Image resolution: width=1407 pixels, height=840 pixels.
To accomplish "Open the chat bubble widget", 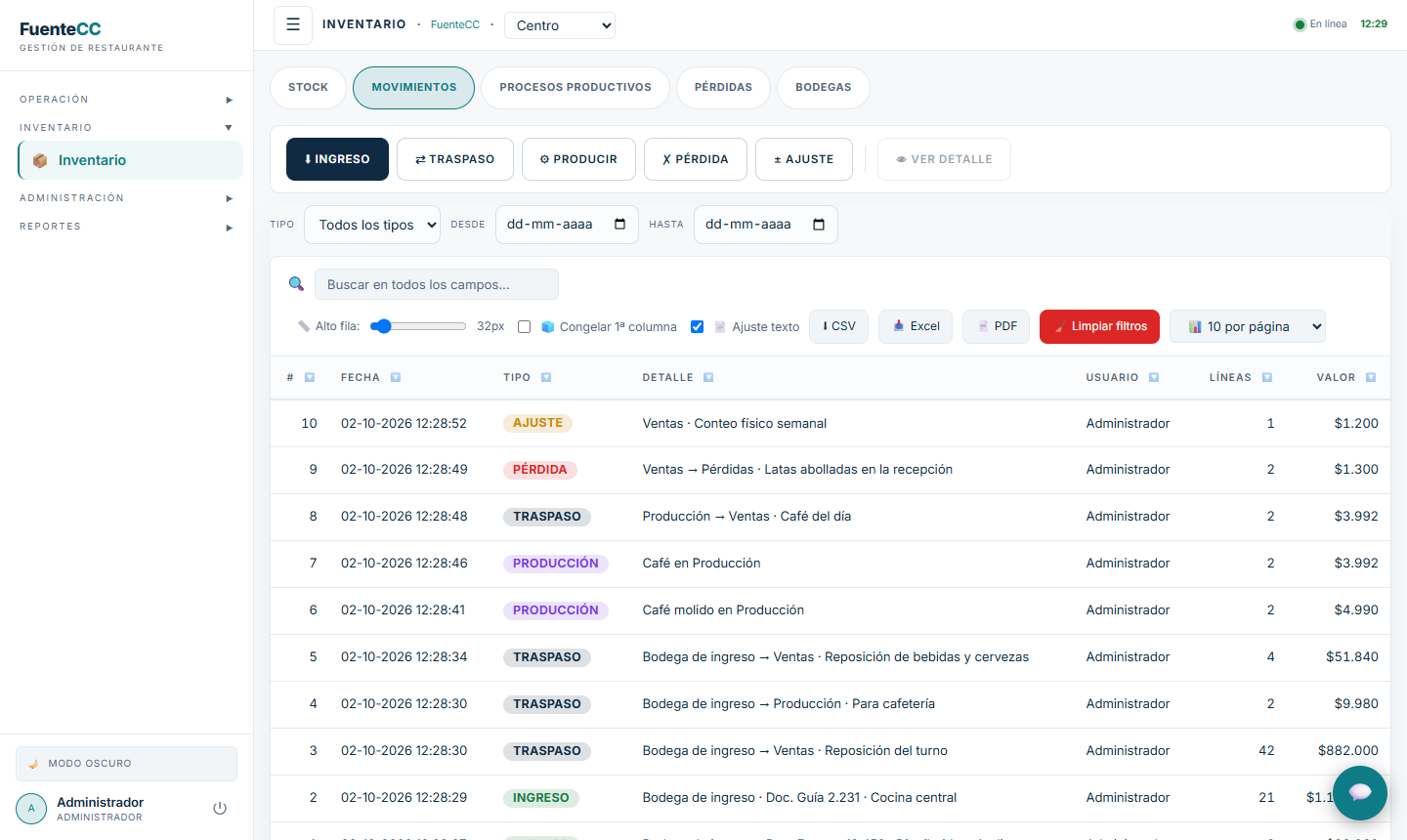I will coord(1360,792).
